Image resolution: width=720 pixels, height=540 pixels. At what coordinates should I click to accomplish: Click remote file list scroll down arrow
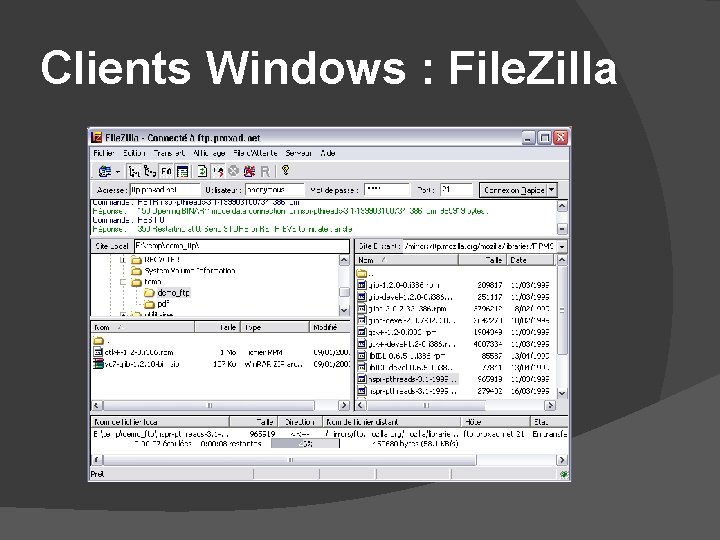tap(562, 393)
